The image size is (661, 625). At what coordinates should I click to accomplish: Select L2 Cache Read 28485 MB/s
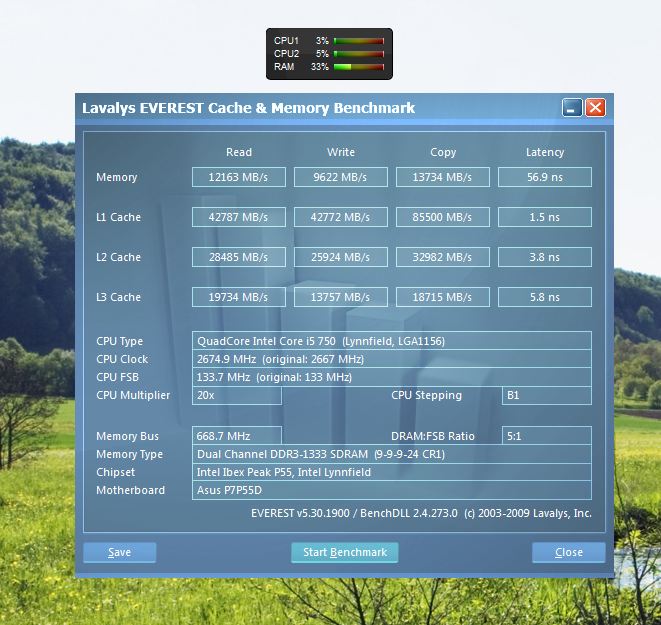coord(239,257)
